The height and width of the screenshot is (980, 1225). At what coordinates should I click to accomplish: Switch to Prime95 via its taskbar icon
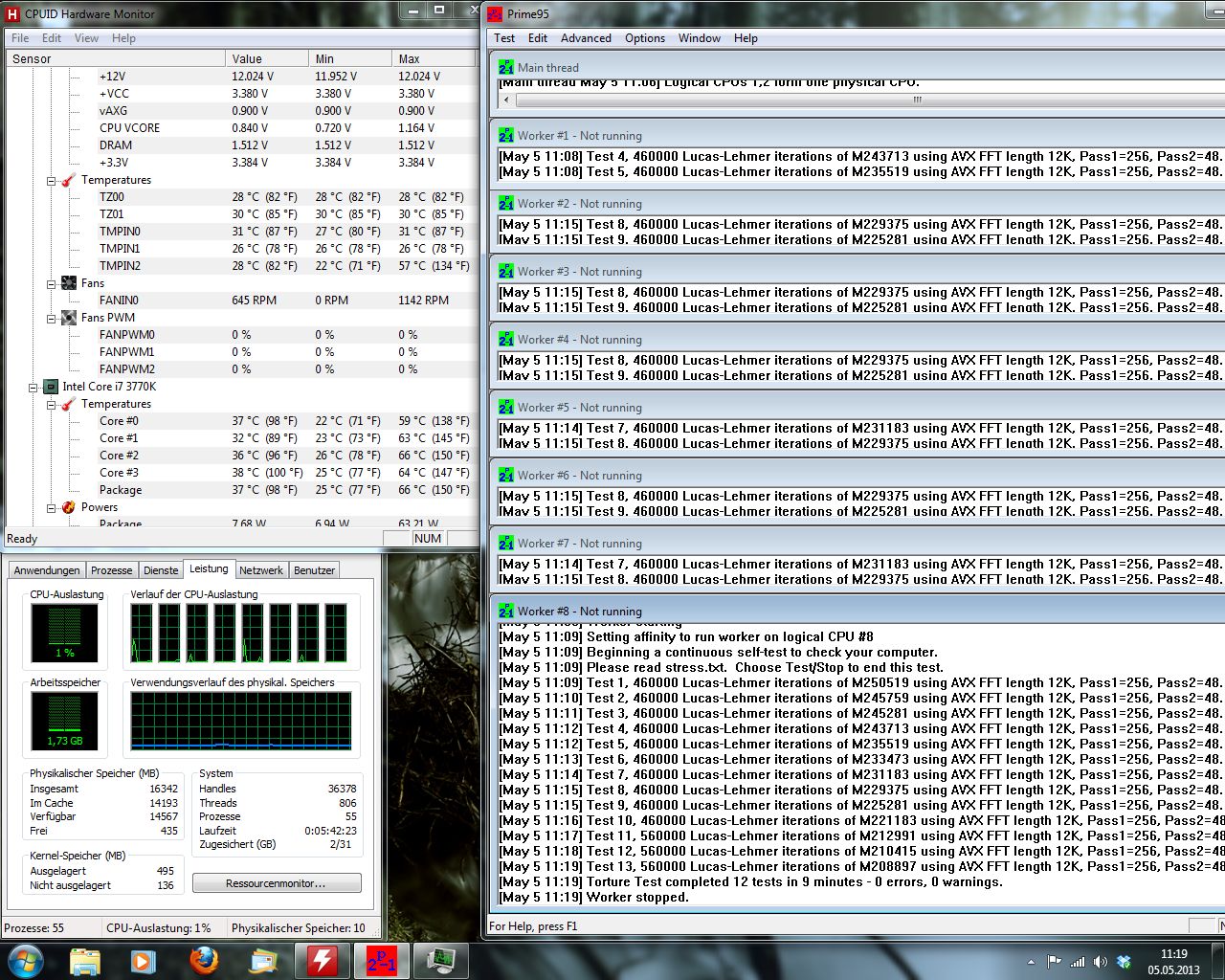coord(382,961)
